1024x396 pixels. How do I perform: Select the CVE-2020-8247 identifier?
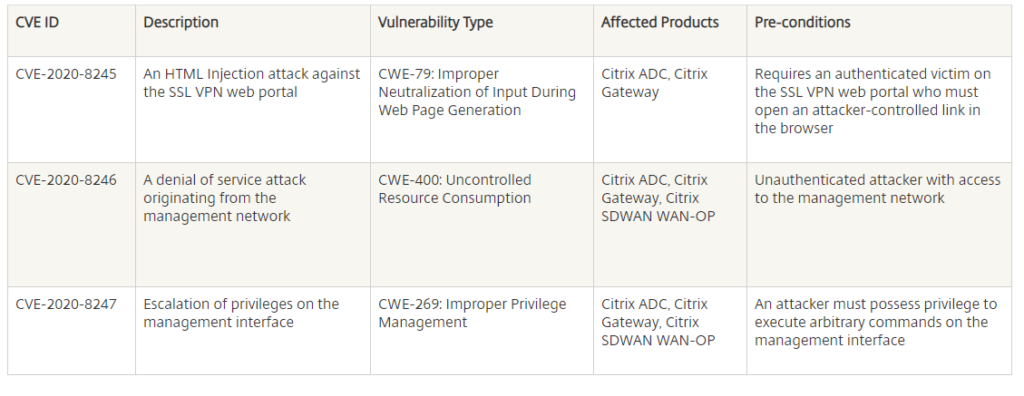click(66, 305)
